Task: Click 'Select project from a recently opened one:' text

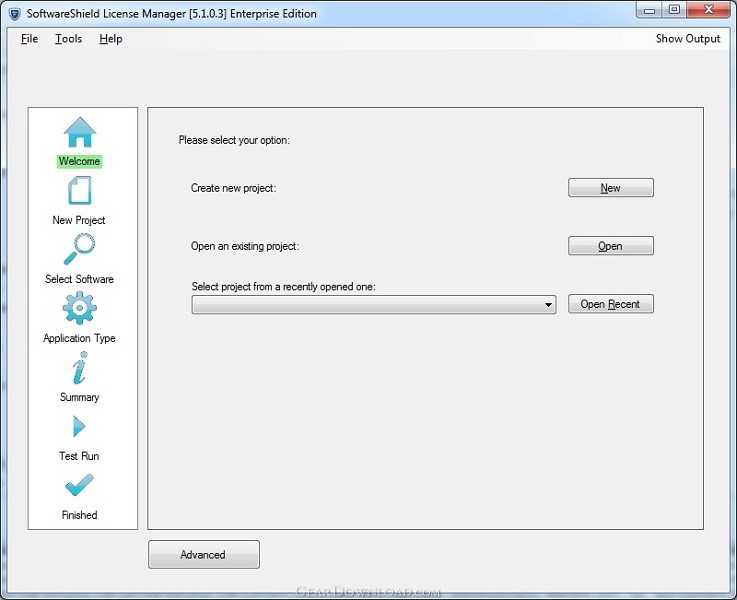Action: pyautogui.click(x=283, y=287)
